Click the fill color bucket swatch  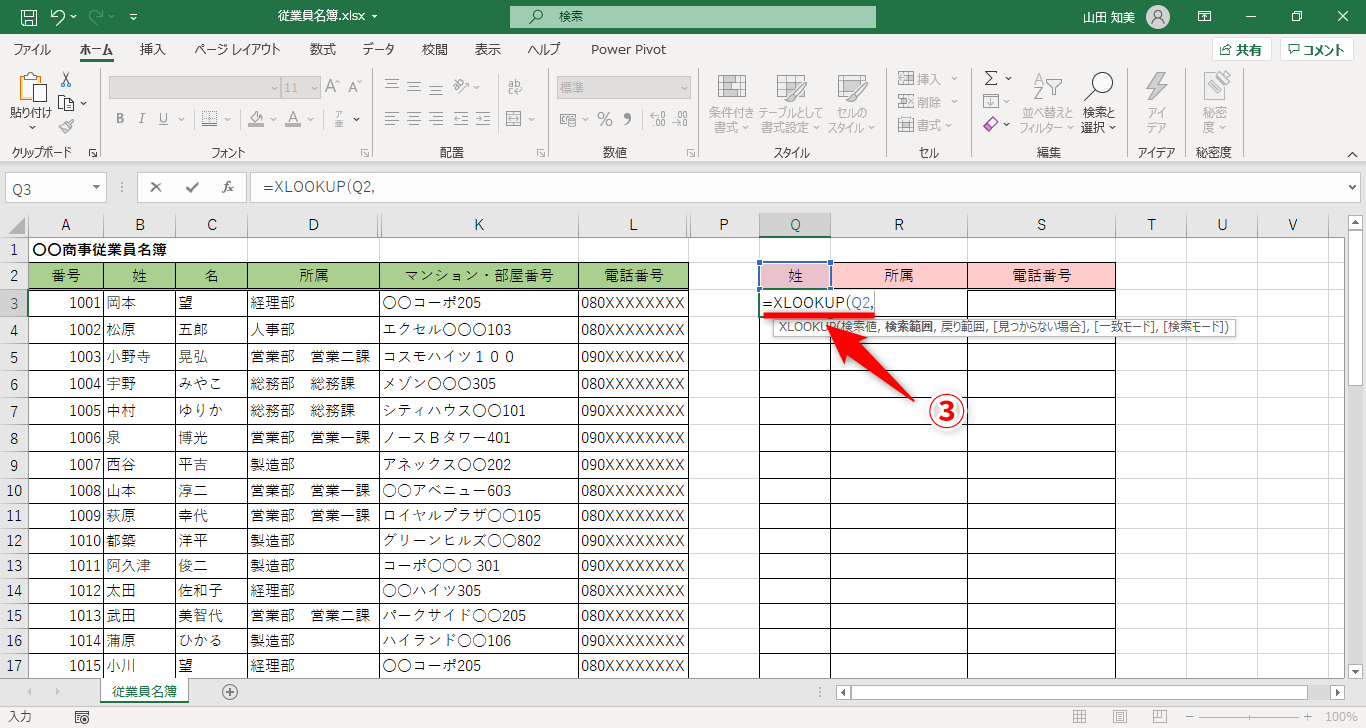click(256, 119)
